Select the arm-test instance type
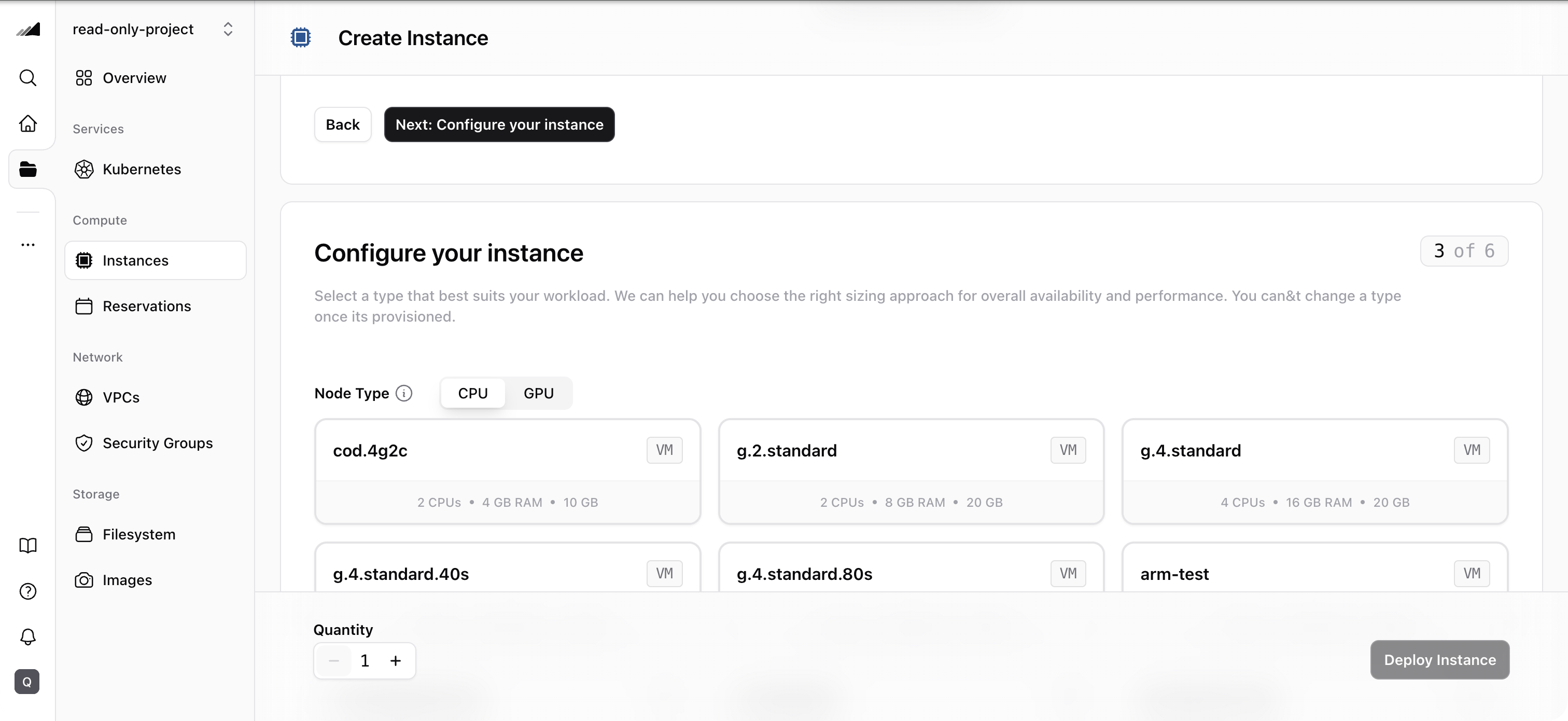This screenshot has height=721, width=1568. tap(1315, 567)
